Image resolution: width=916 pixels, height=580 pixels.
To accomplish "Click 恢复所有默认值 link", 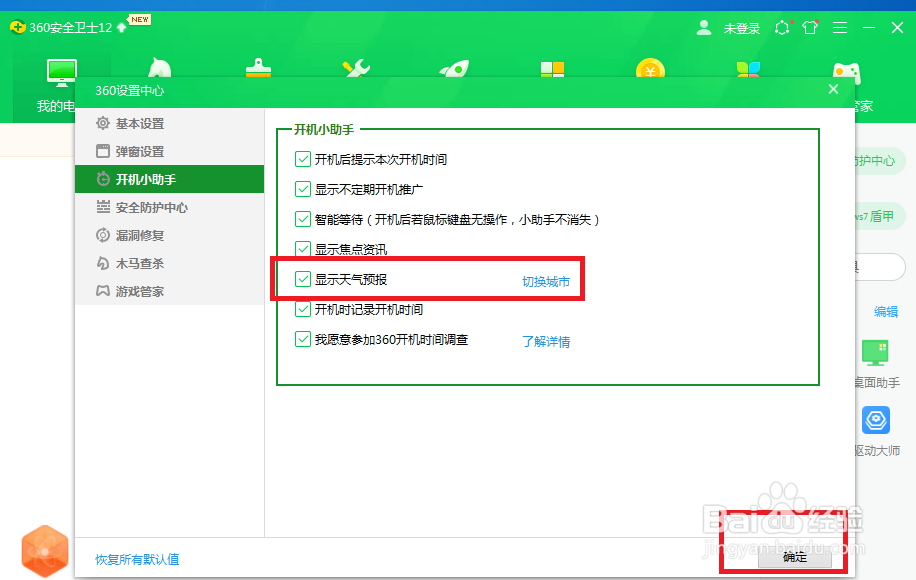I will click(x=137, y=560).
